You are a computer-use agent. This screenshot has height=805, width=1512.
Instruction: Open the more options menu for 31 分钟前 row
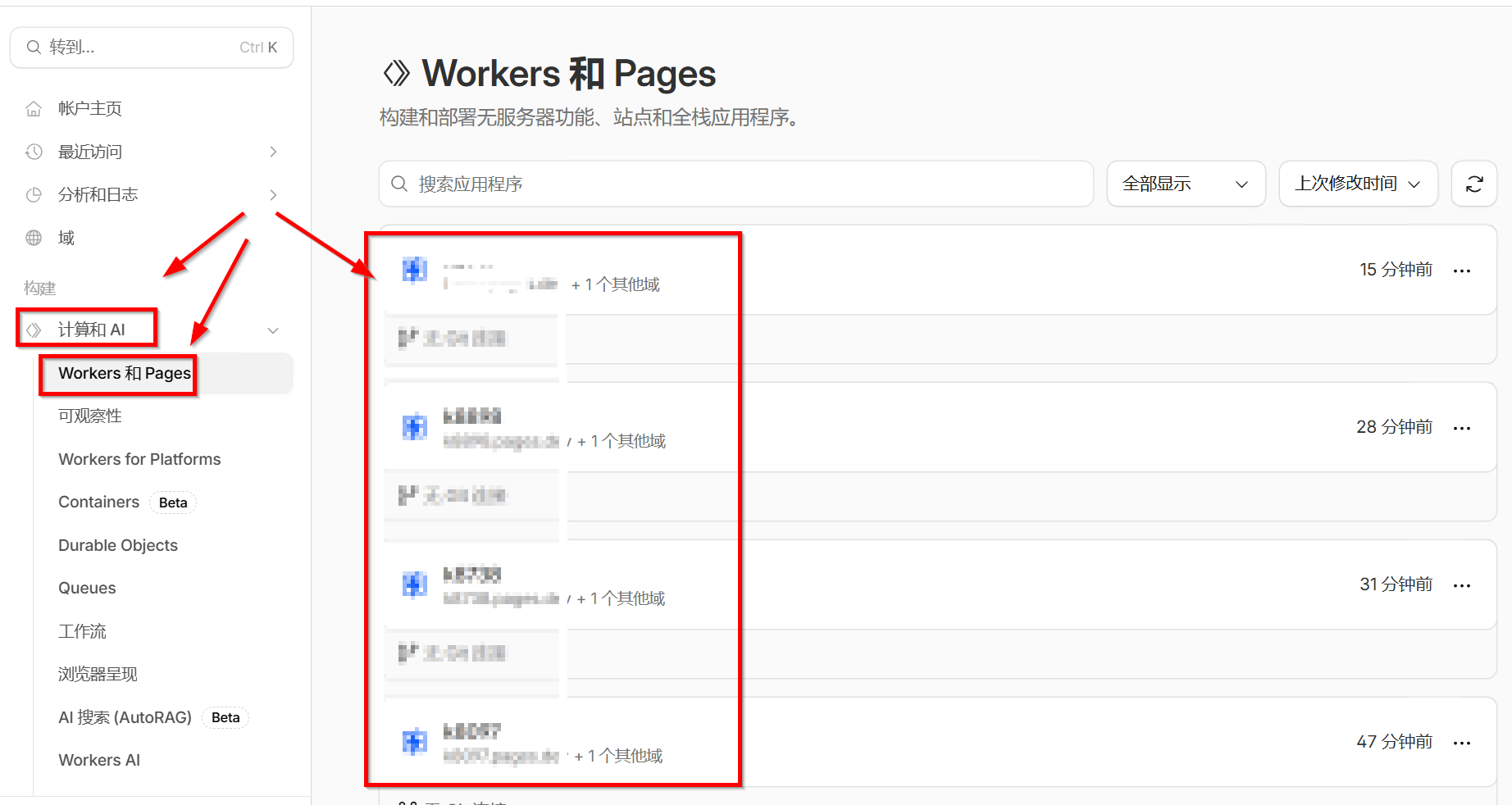coord(1462,585)
